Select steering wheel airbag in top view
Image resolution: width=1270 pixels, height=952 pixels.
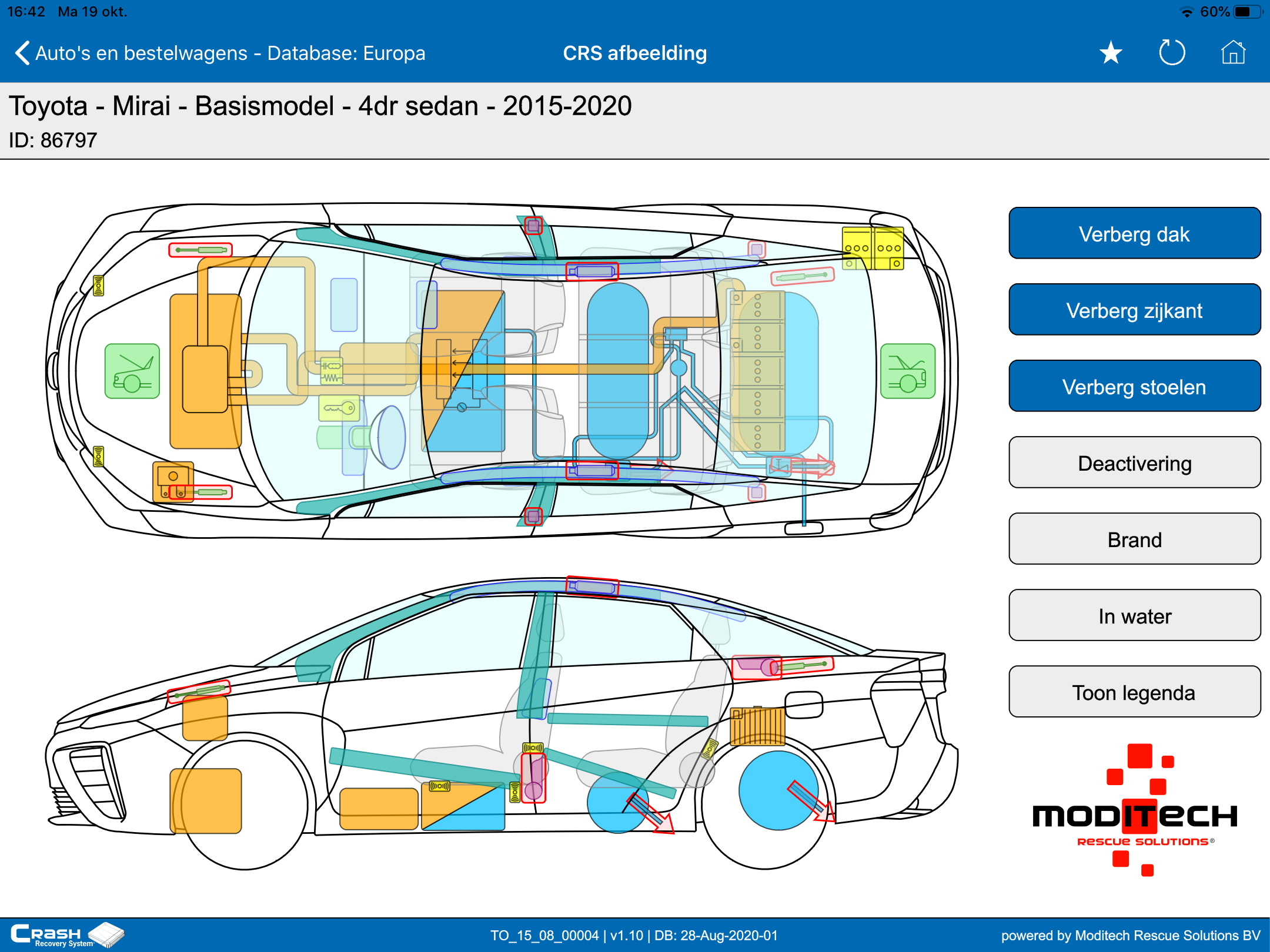(x=391, y=437)
